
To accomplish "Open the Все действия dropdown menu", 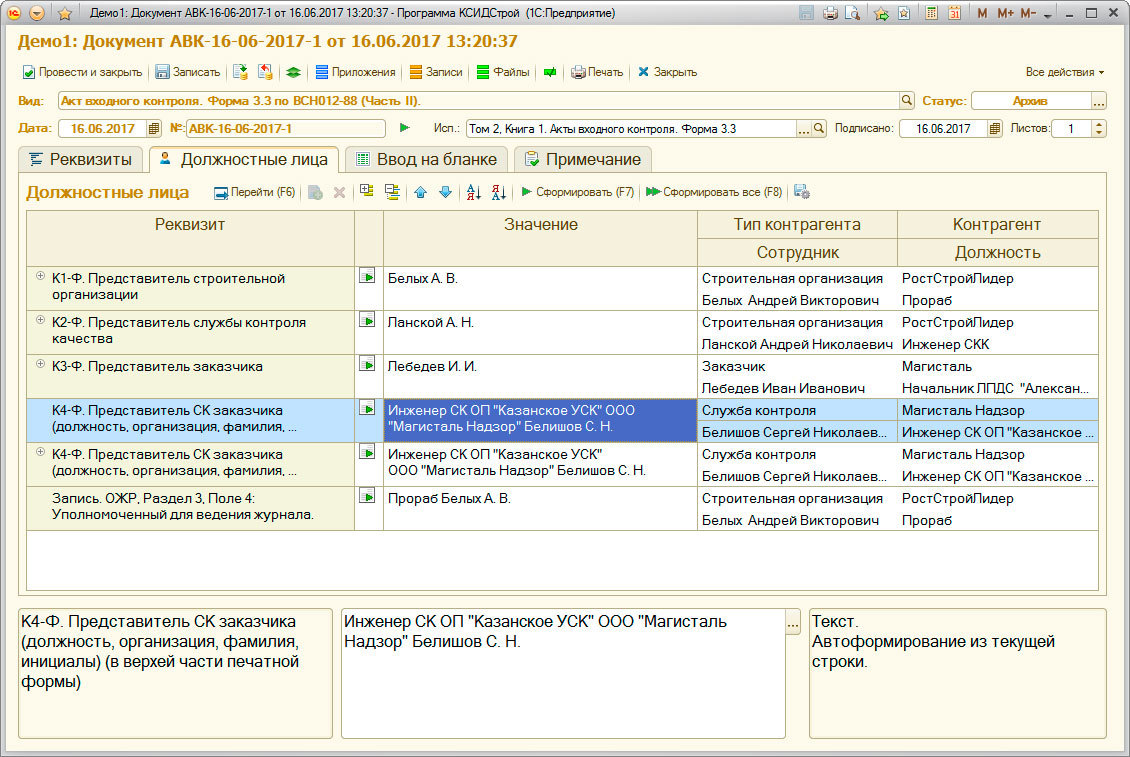I will pyautogui.click(x=1065, y=72).
